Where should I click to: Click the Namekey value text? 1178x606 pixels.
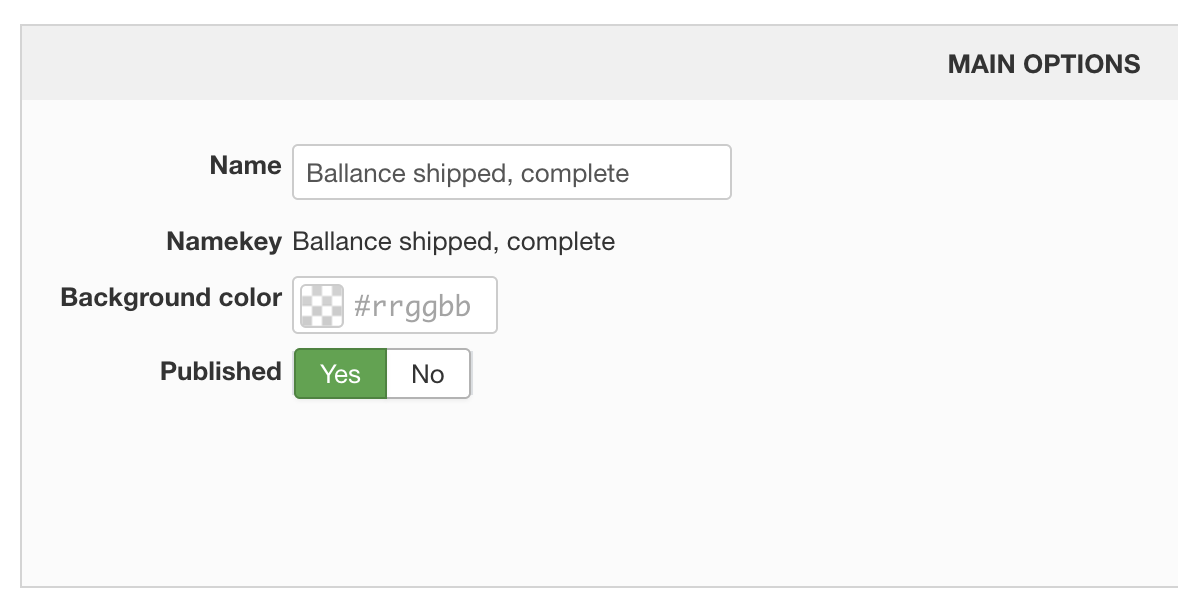pos(453,241)
